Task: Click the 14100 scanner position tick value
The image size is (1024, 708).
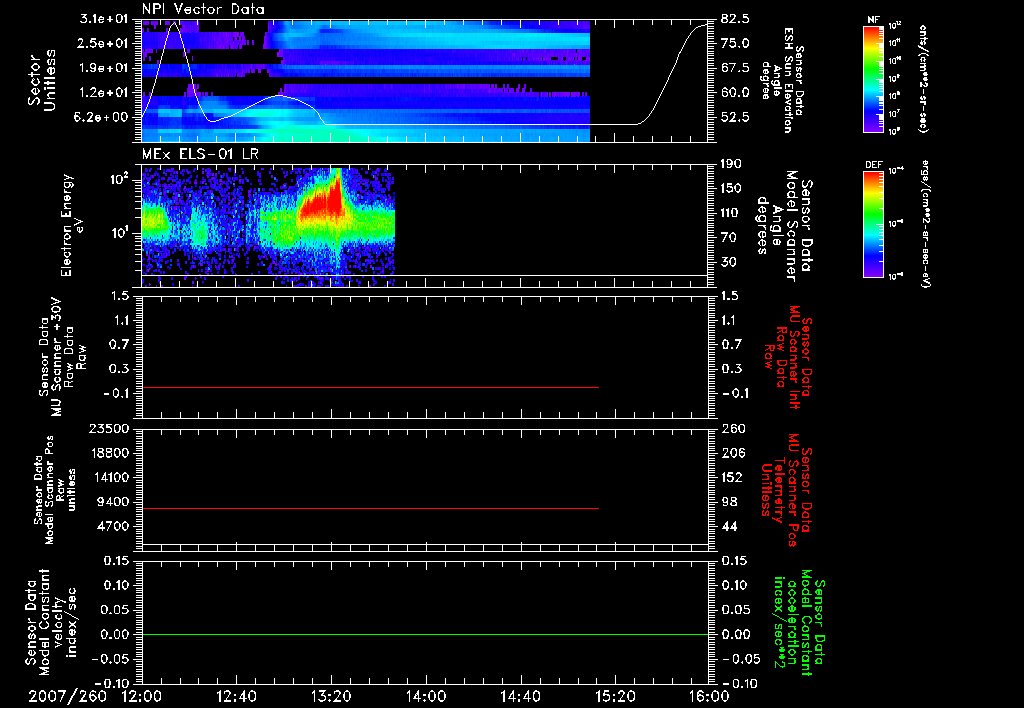Action: pos(109,477)
